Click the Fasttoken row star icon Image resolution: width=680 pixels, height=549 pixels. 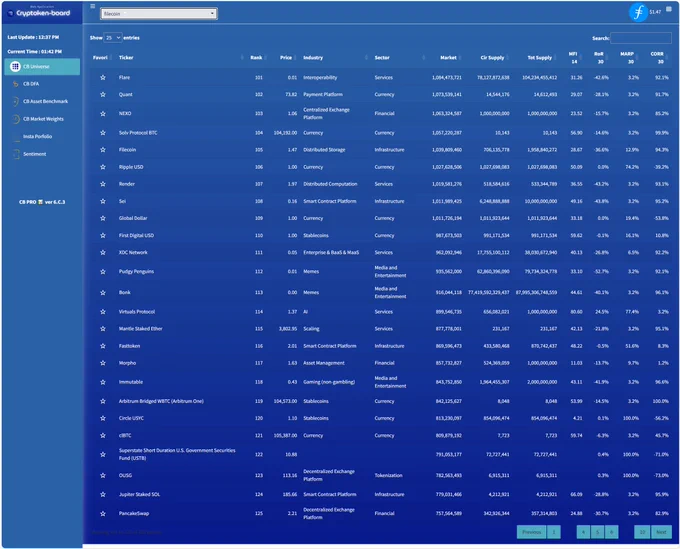pos(103,346)
